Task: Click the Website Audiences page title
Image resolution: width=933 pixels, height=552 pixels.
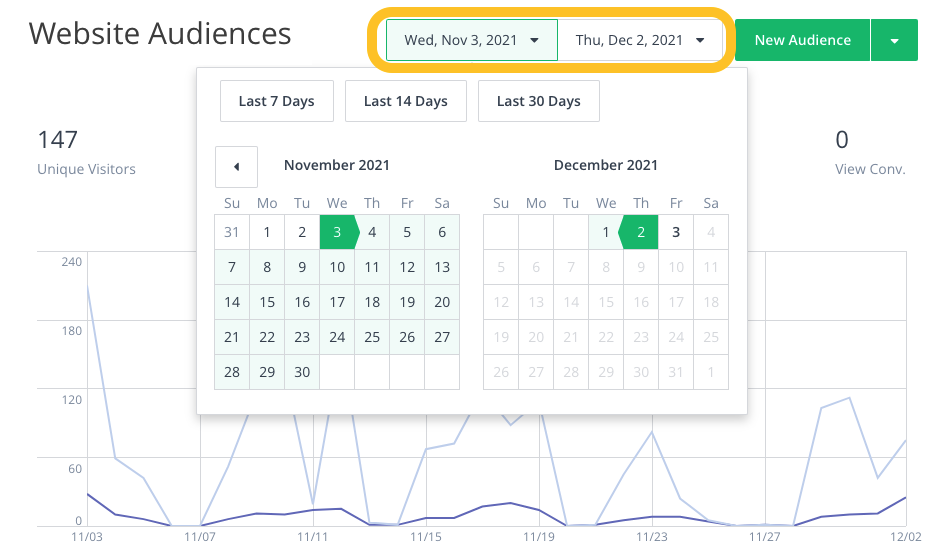Action: pos(160,33)
